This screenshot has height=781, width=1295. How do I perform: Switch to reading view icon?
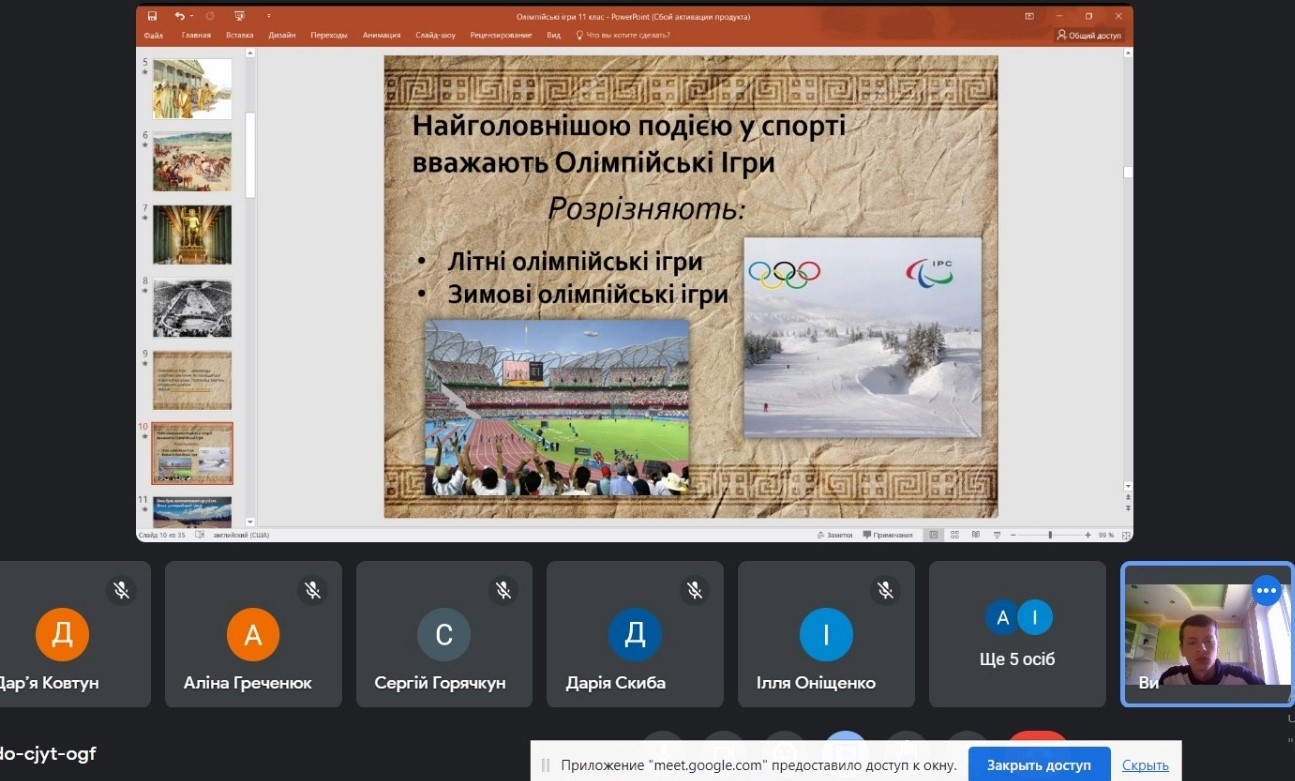(976, 535)
